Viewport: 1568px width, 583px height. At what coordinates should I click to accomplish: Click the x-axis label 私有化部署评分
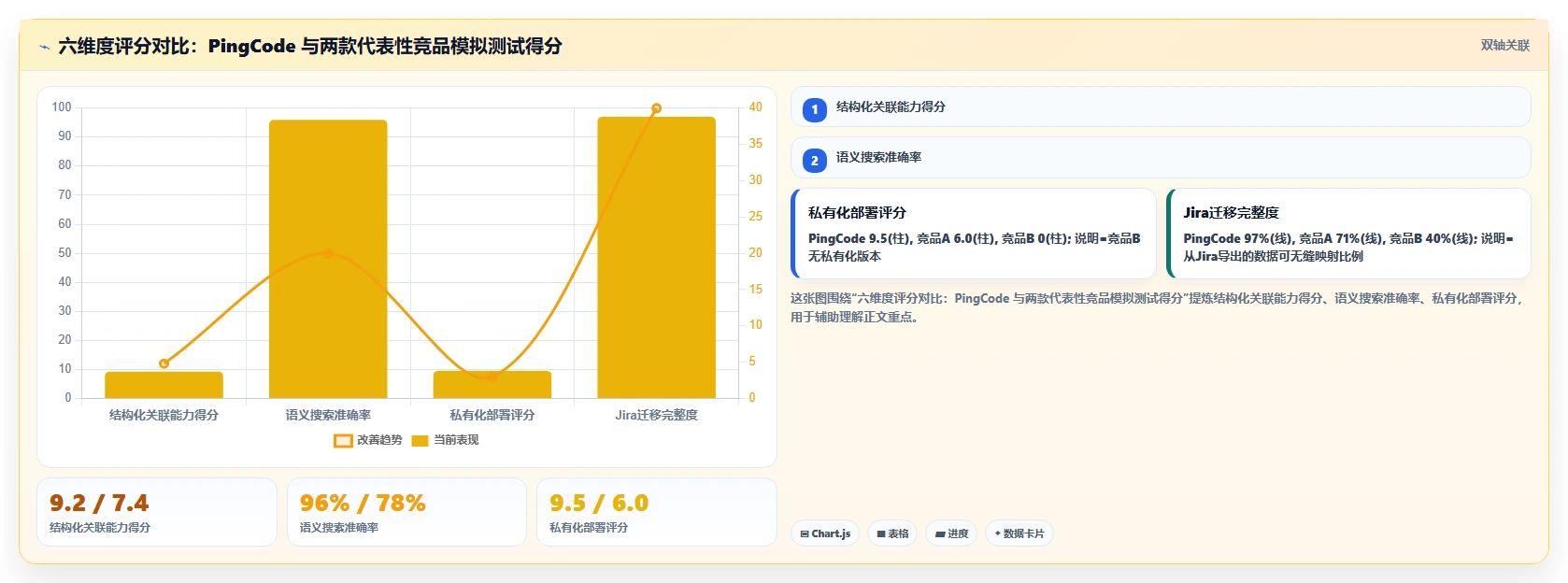[x=492, y=415]
